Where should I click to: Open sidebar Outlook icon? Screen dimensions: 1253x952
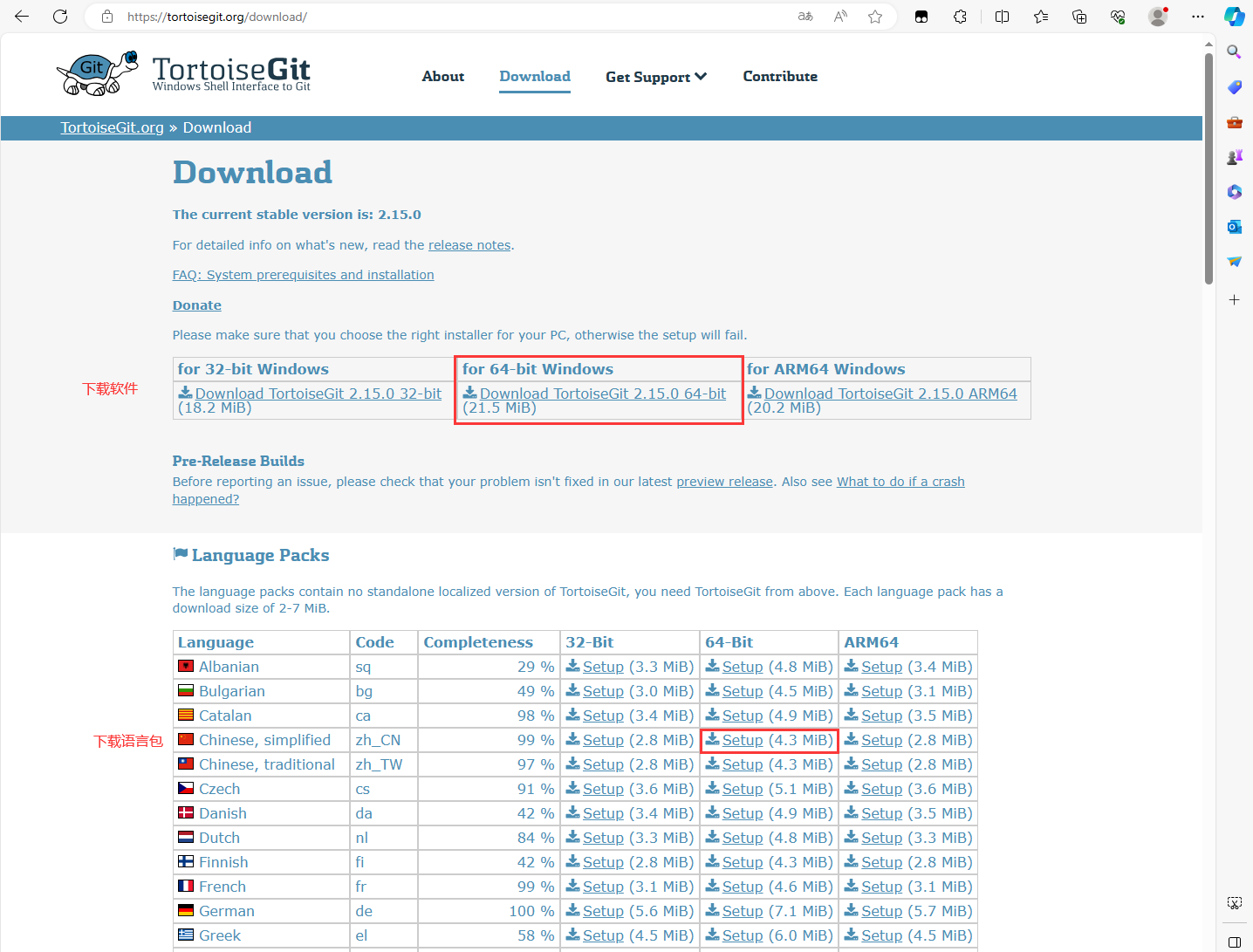click(x=1234, y=227)
